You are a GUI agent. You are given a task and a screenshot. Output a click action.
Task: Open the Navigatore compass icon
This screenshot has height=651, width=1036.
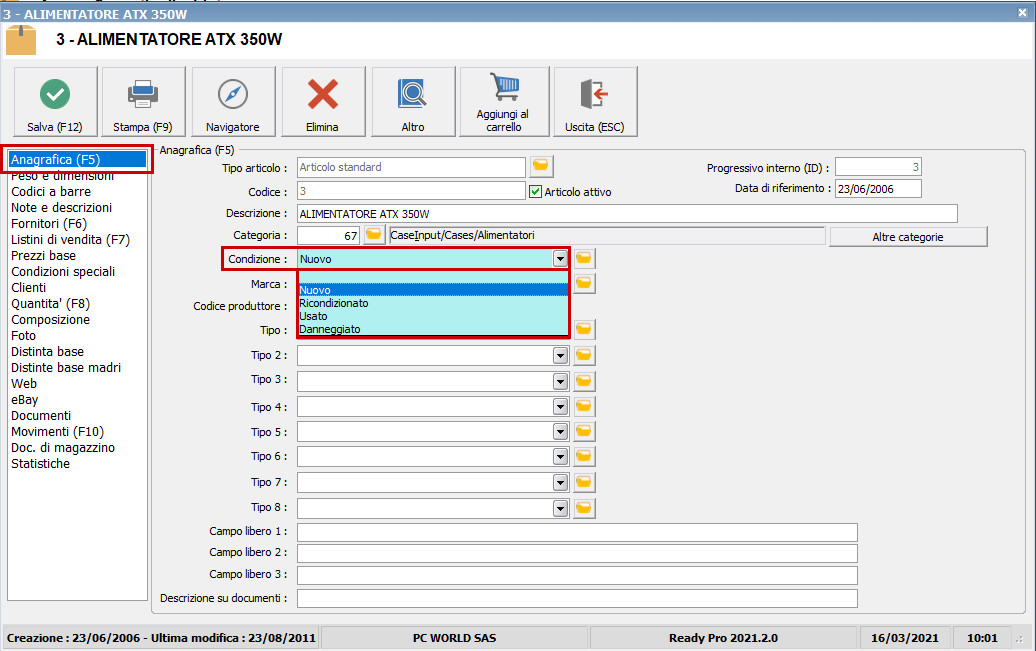click(232, 94)
